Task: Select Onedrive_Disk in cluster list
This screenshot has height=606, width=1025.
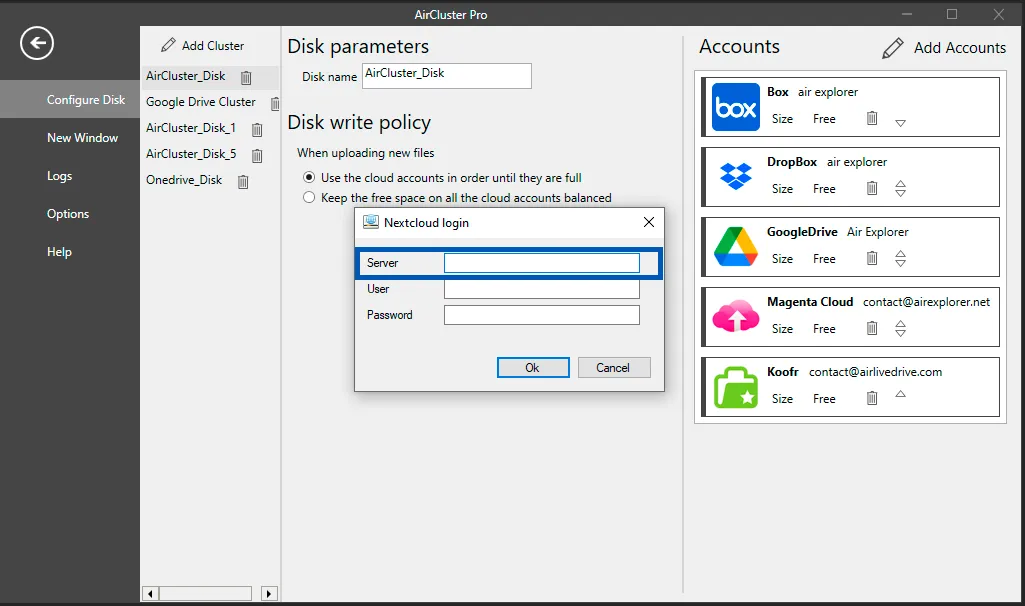Action: coord(184,180)
